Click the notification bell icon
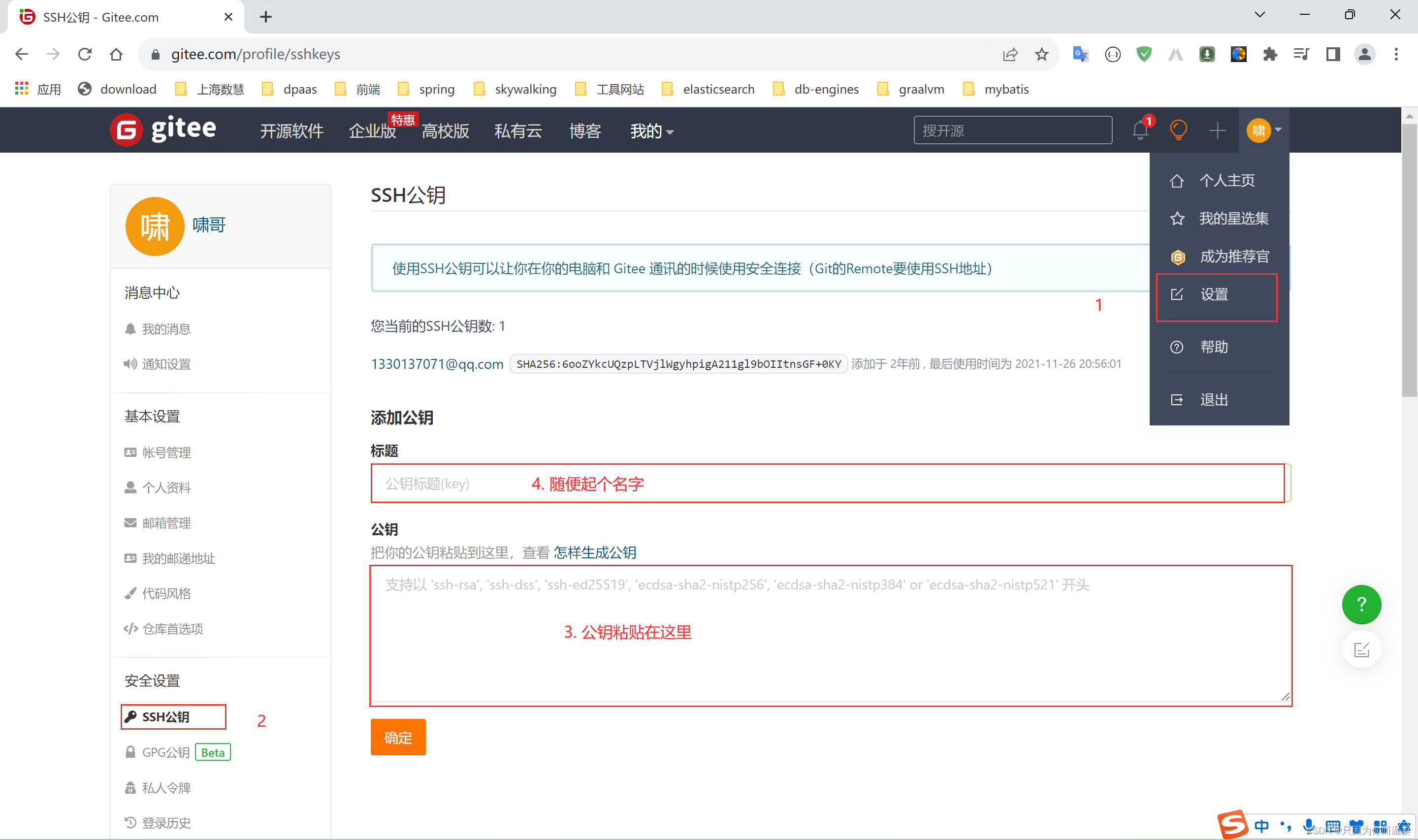Image resolution: width=1418 pixels, height=840 pixels. (x=1140, y=131)
